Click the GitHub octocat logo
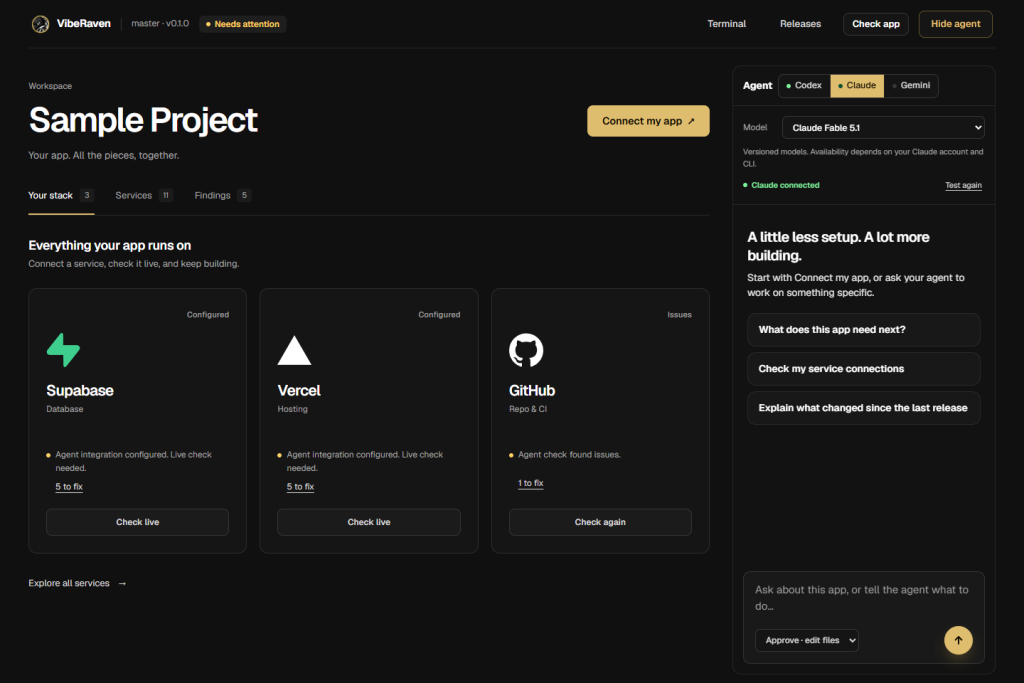Image resolution: width=1024 pixels, height=683 pixels. 526,350
